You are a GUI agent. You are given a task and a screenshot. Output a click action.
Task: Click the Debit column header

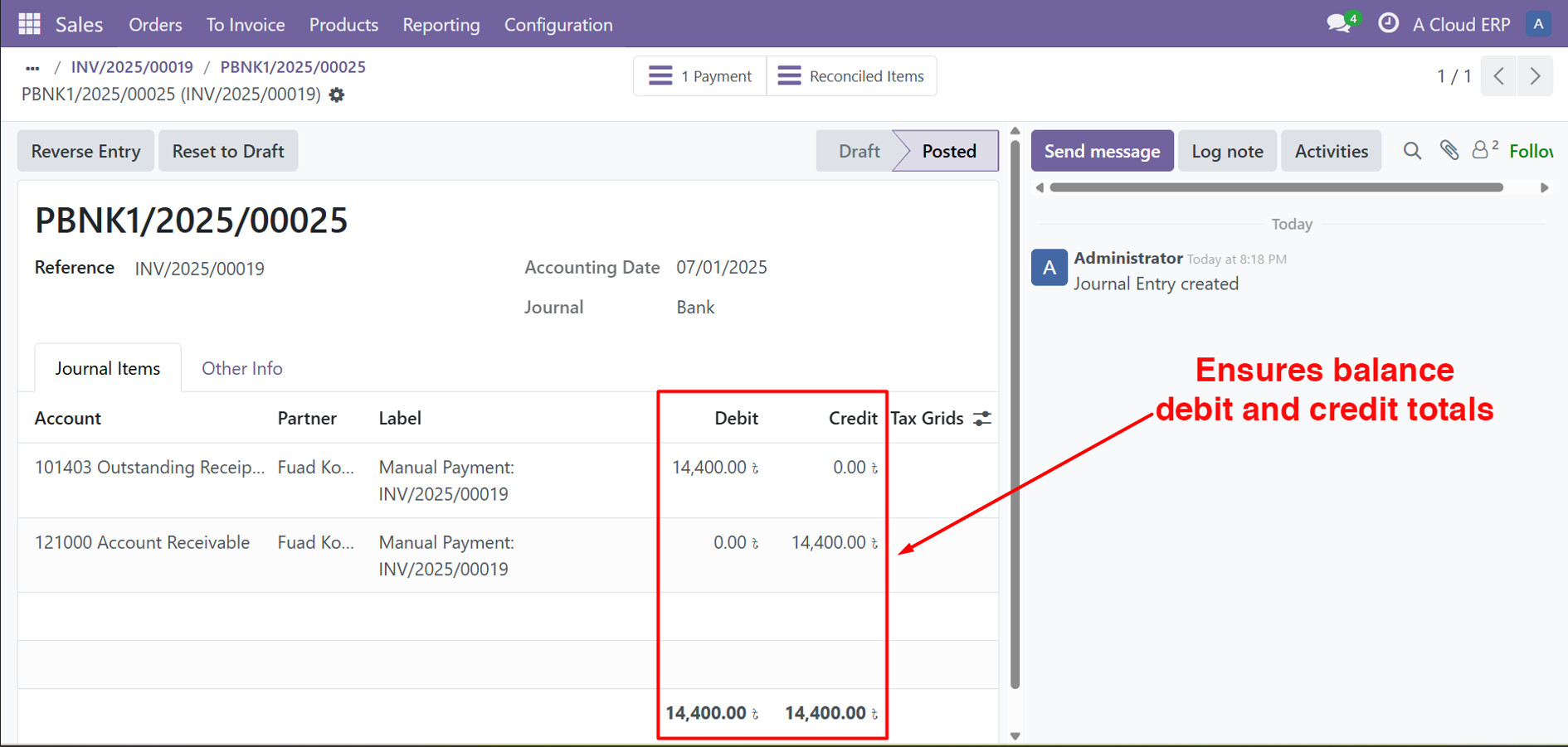click(x=736, y=419)
